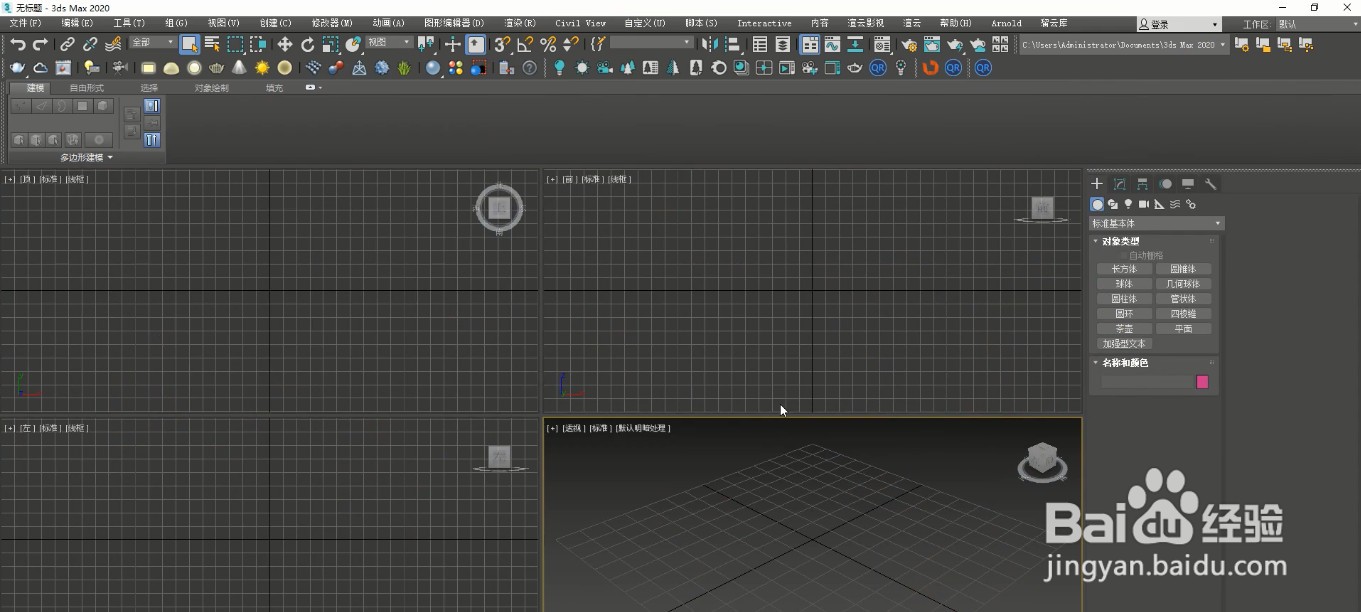Viewport: 1361px width, 612px height.
Task: Activate the Select Object tool
Action: click(189, 44)
